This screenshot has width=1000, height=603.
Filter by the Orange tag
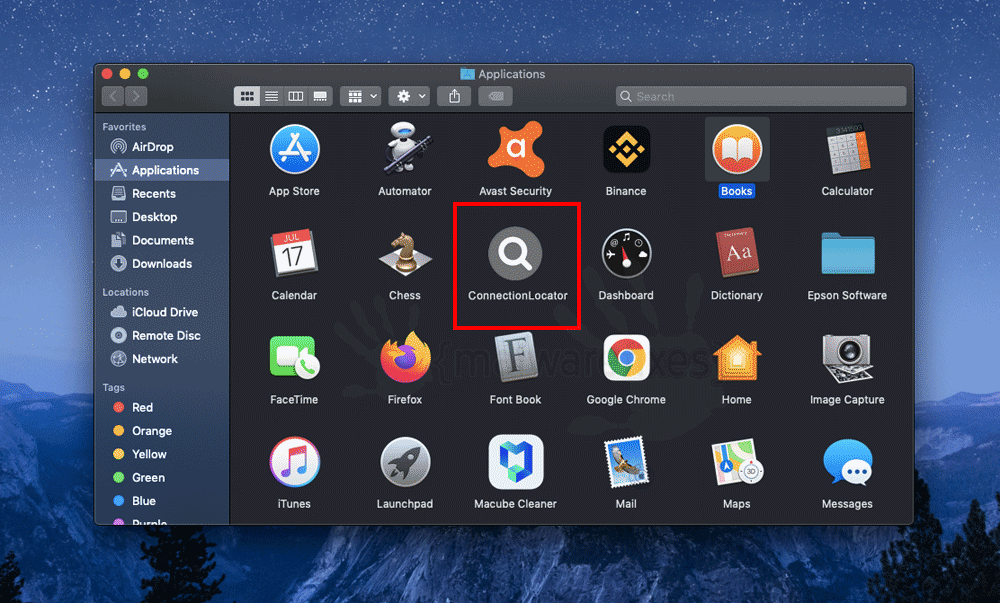coord(162,431)
